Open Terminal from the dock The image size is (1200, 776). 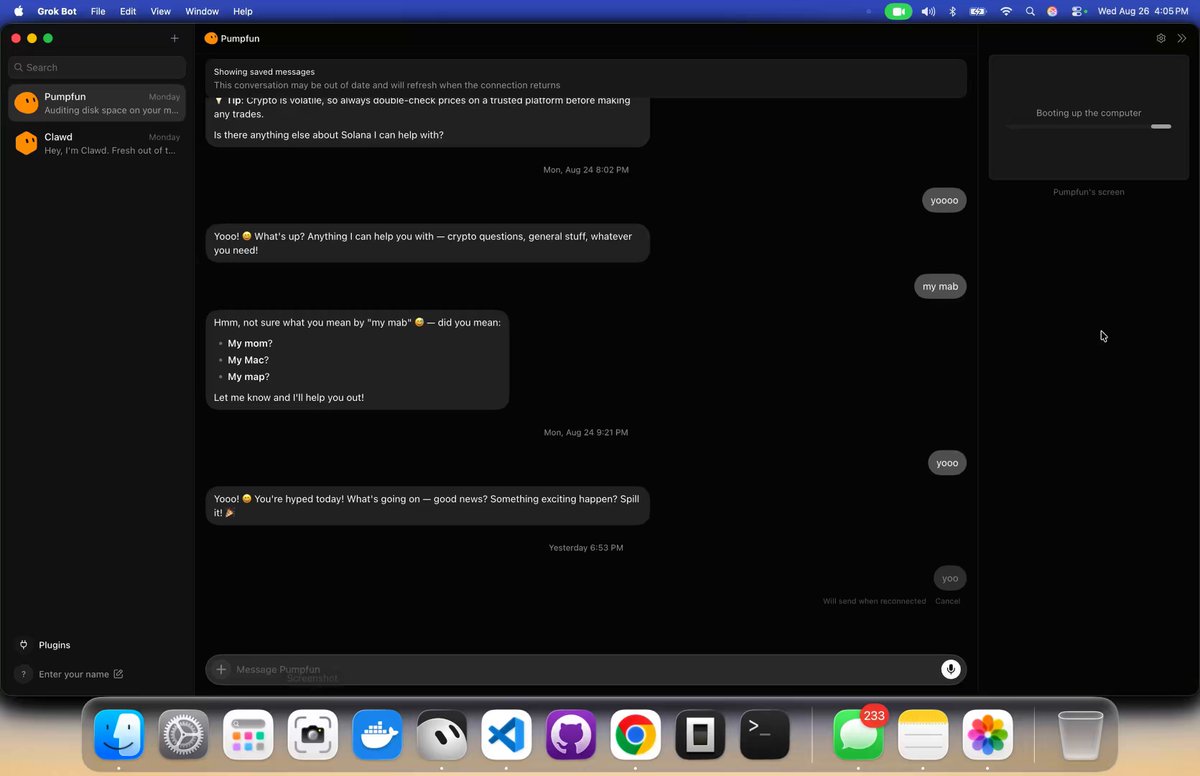(765, 735)
